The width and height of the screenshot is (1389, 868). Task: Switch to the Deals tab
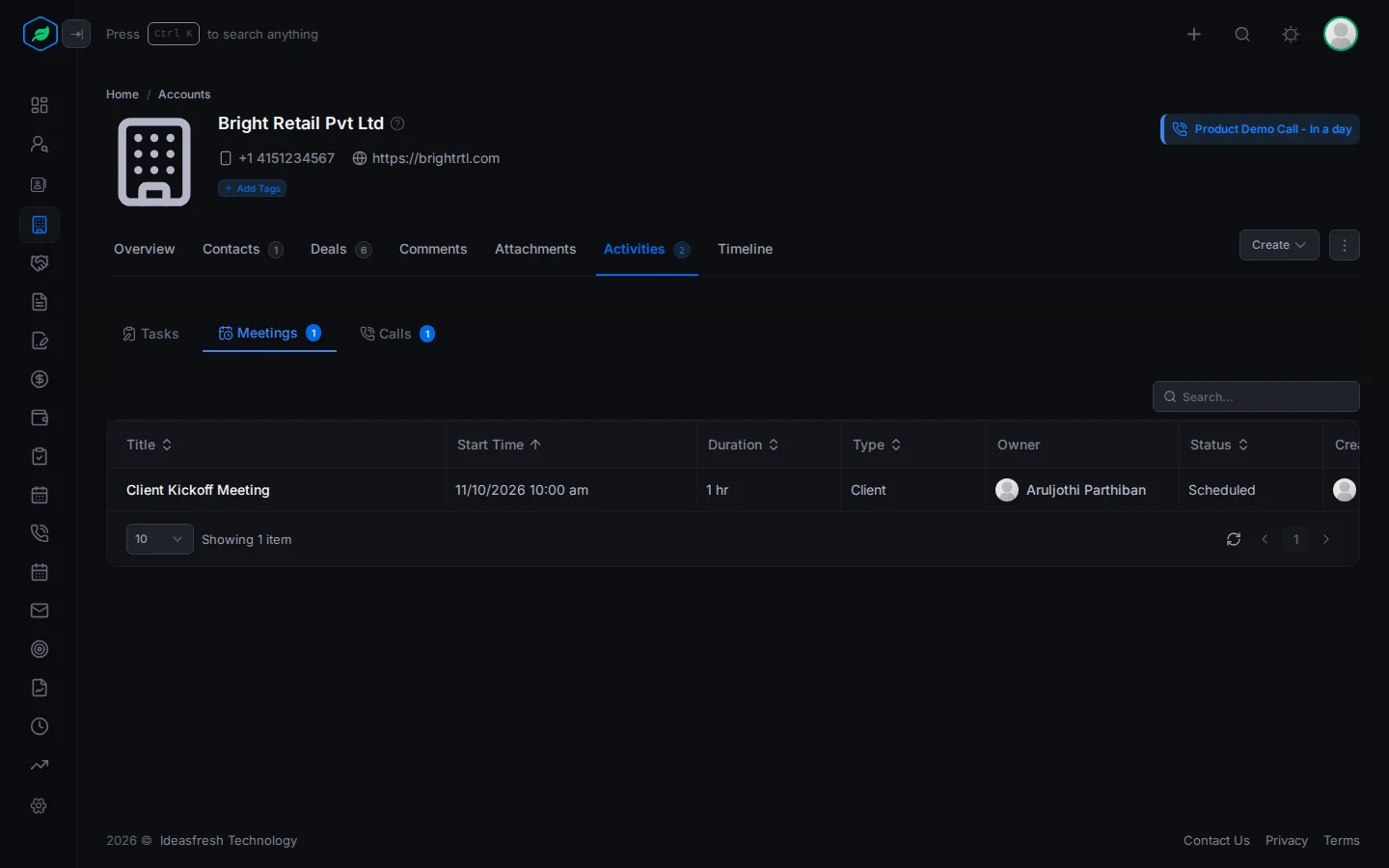[x=340, y=249]
